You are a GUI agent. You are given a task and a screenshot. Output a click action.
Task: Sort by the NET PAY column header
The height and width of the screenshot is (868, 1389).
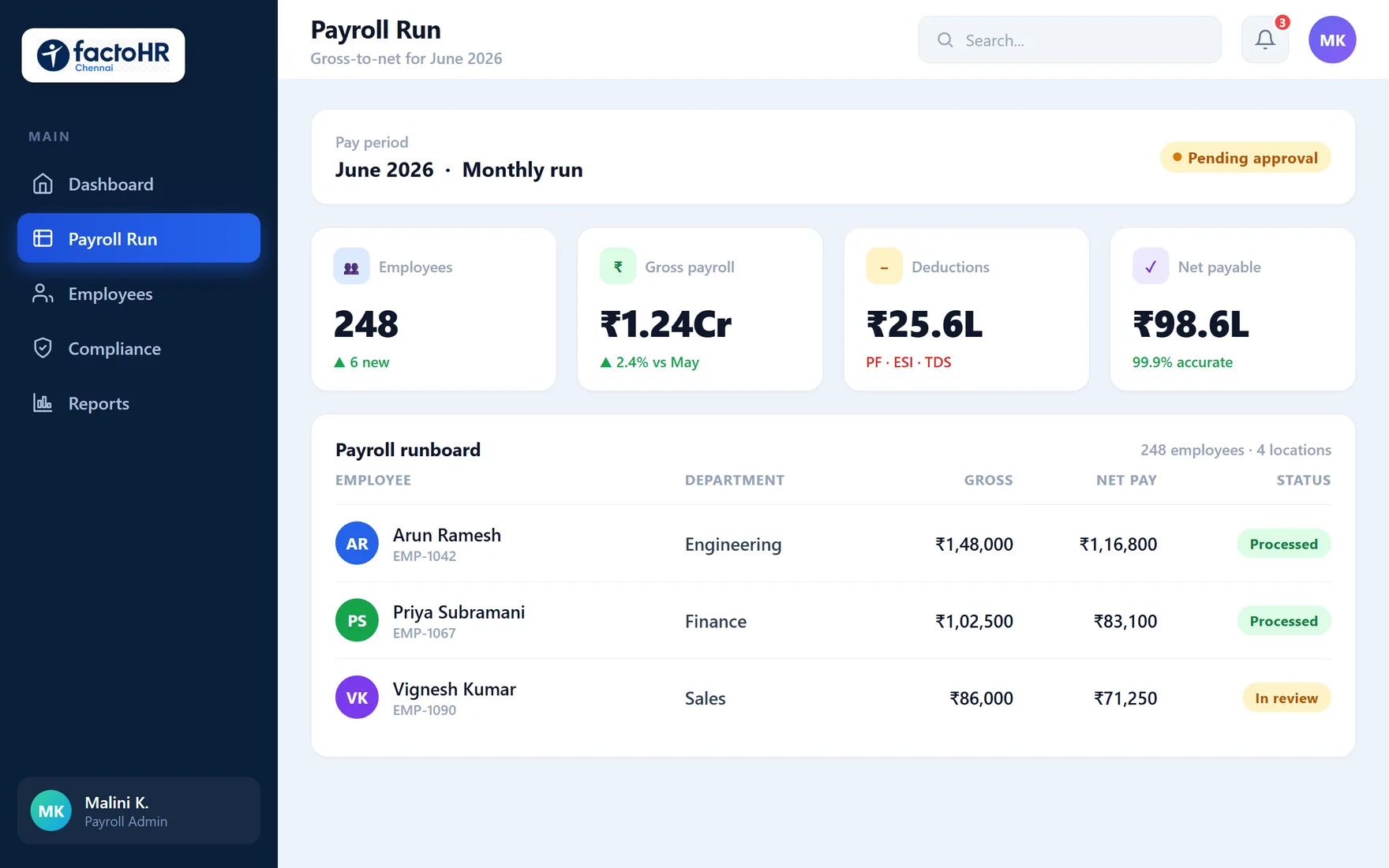[1126, 480]
